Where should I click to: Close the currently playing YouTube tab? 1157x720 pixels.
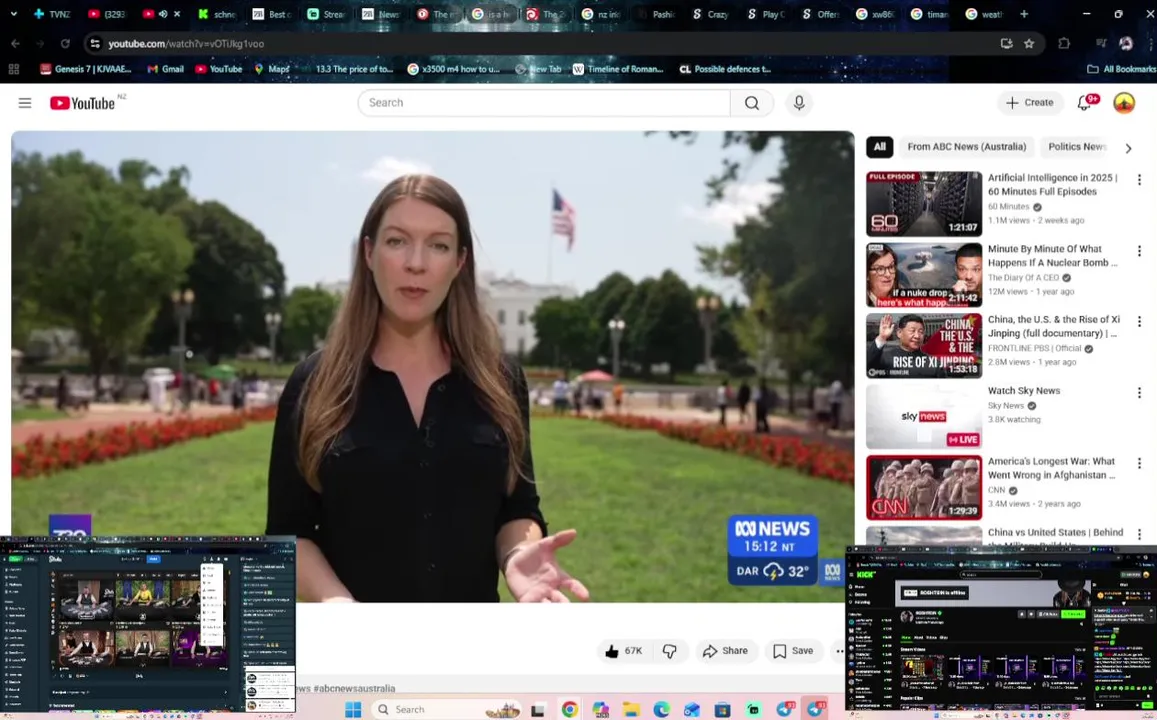click(x=177, y=14)
